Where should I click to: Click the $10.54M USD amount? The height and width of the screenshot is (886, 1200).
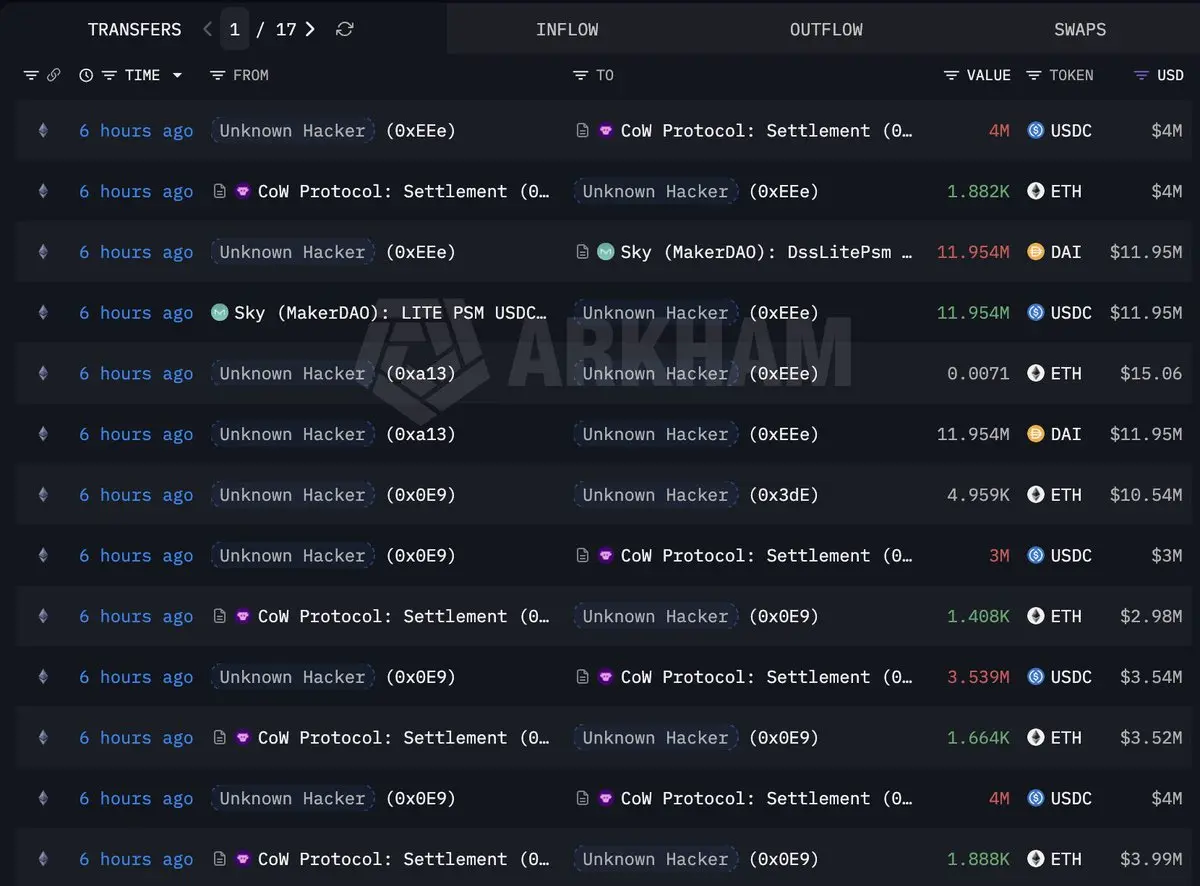coord(1146,494)
